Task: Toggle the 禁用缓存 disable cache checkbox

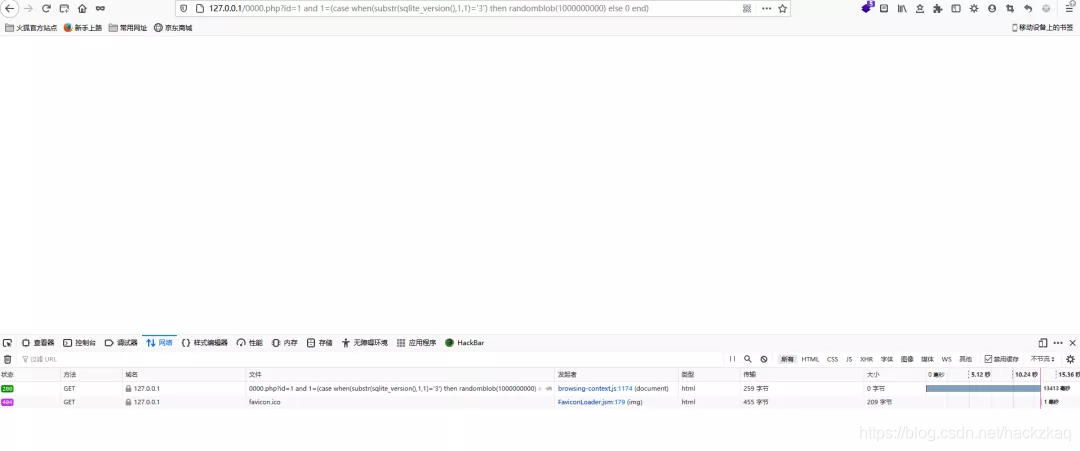Action: pyautogui.click(x=988, y=359)
